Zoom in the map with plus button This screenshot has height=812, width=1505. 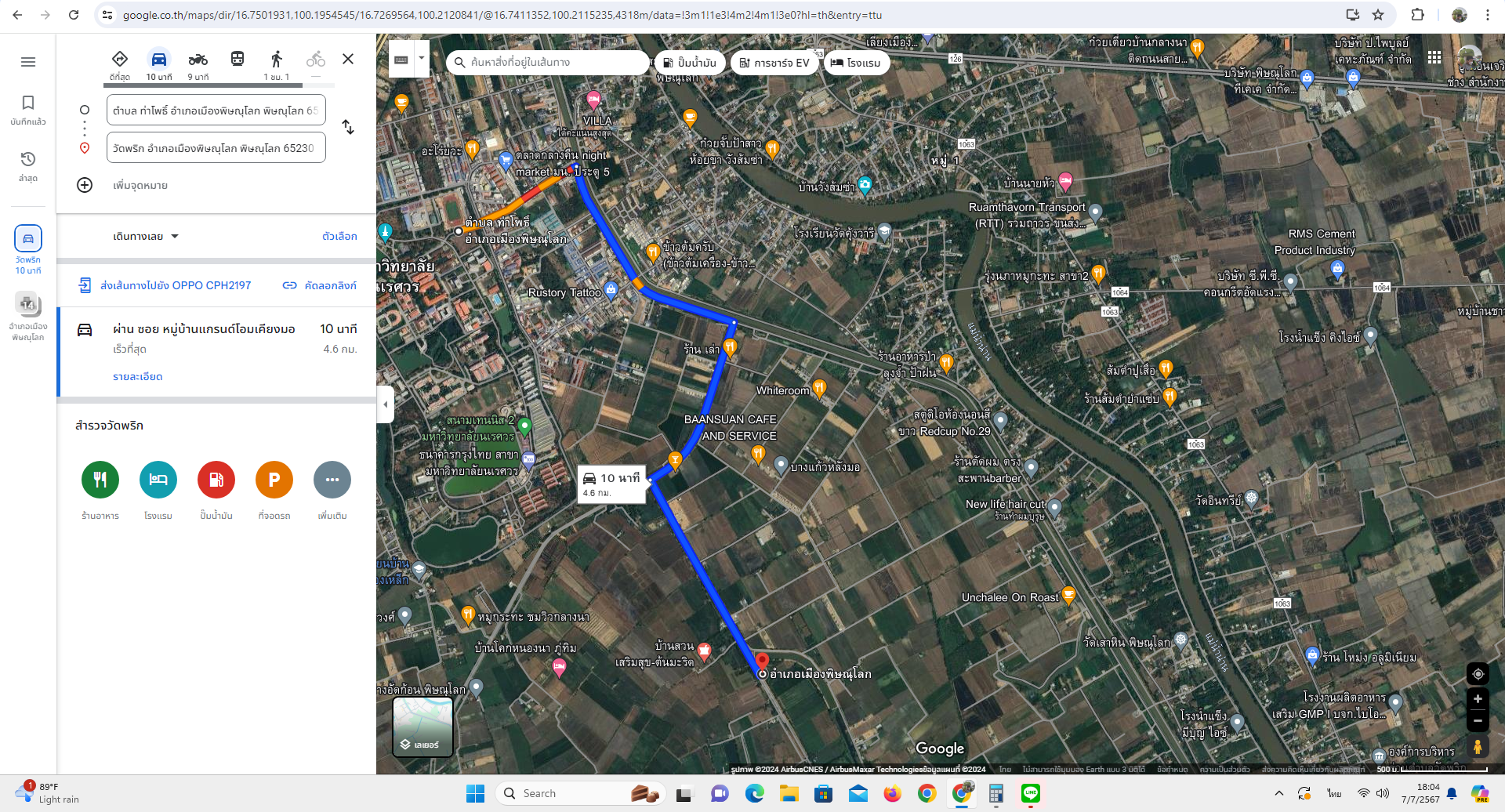point(1478,699)
